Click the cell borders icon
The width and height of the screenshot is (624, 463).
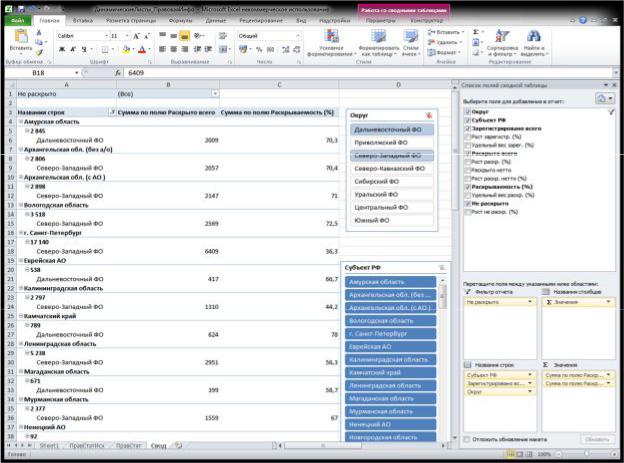click(x=104, y=49)
